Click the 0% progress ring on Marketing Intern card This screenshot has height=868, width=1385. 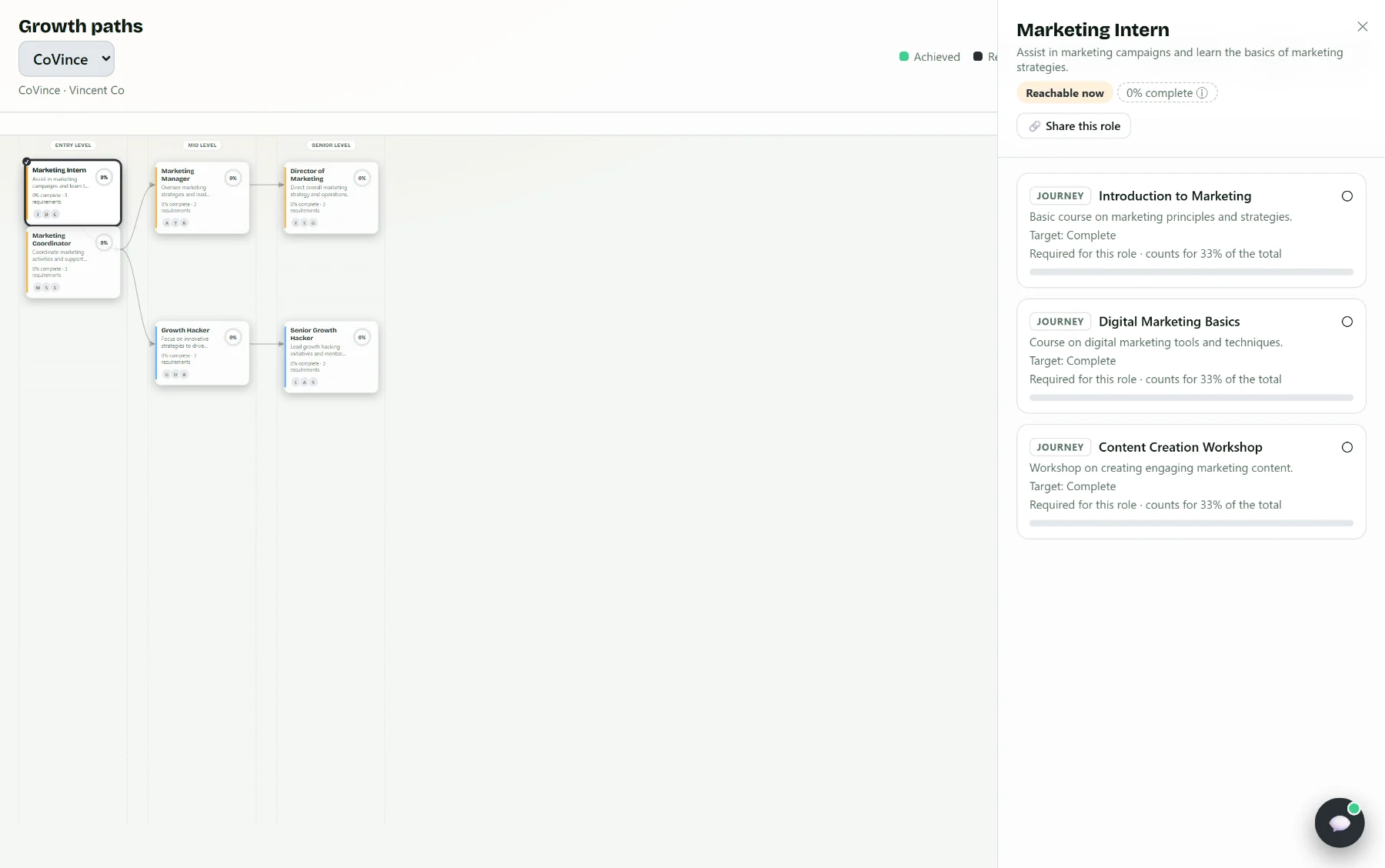[104, 177]
